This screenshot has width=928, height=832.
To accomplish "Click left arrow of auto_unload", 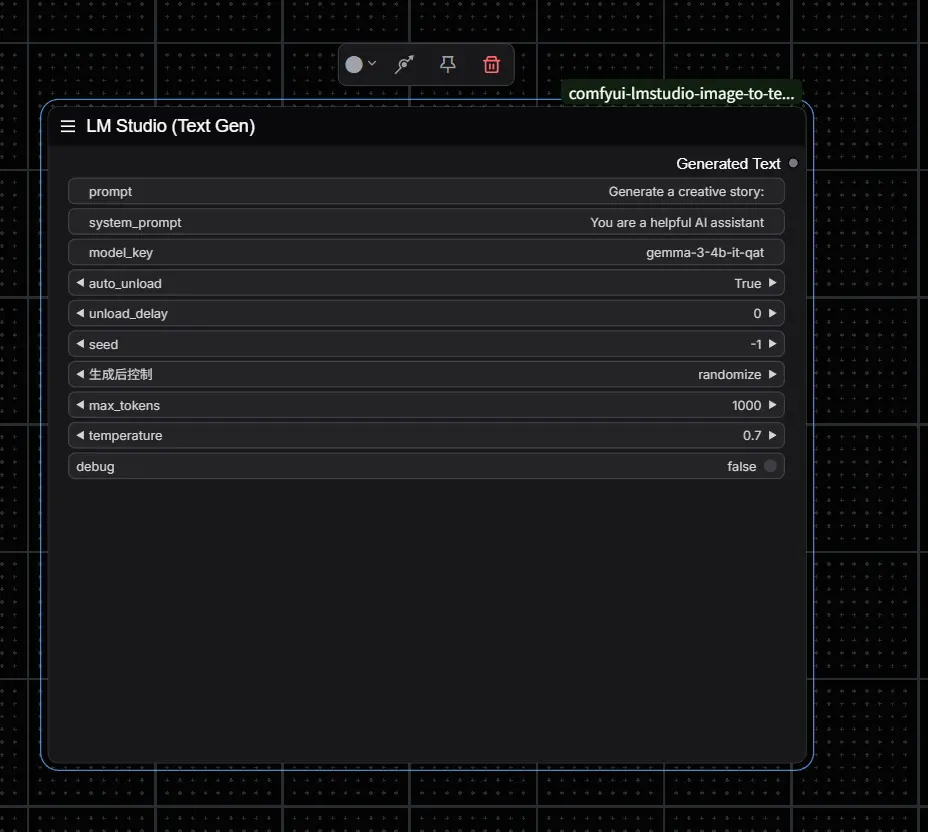I will tap(80, 283).
